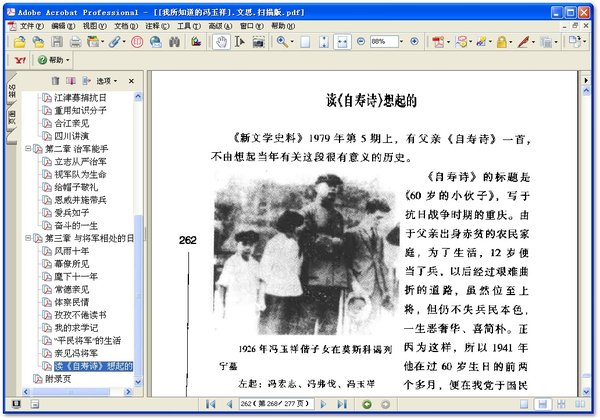Open the 文件 menu
Screen dimensions: 600x420
31,26
